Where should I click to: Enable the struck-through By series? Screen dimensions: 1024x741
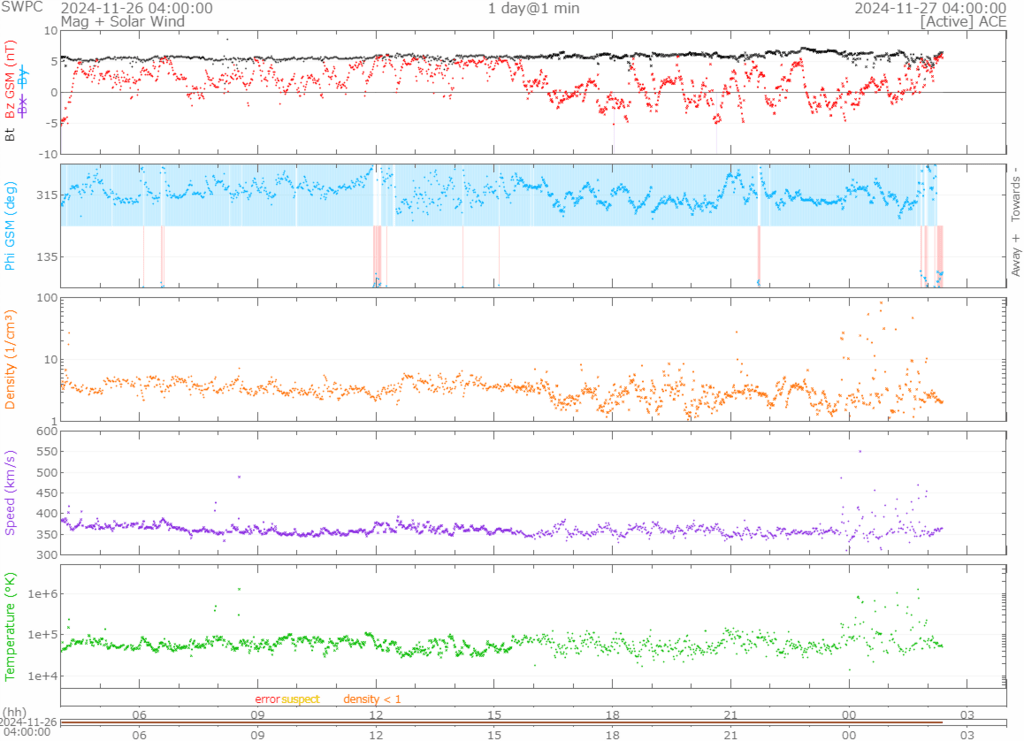pos(24,76)
